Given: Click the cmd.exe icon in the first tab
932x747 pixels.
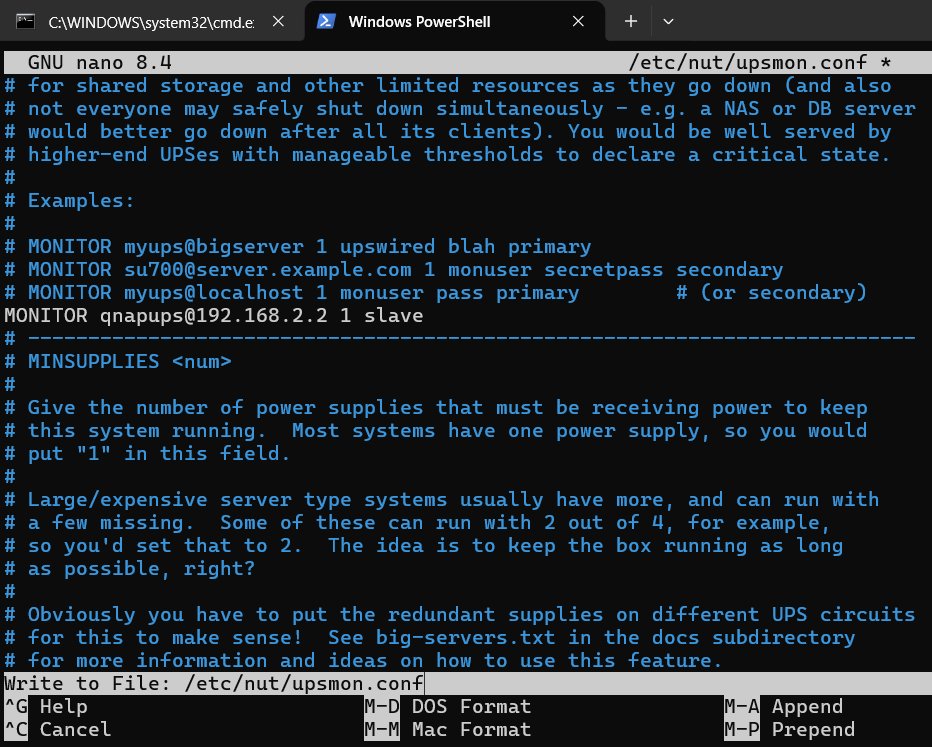Looking at the screenshot, I should (28, 21).
